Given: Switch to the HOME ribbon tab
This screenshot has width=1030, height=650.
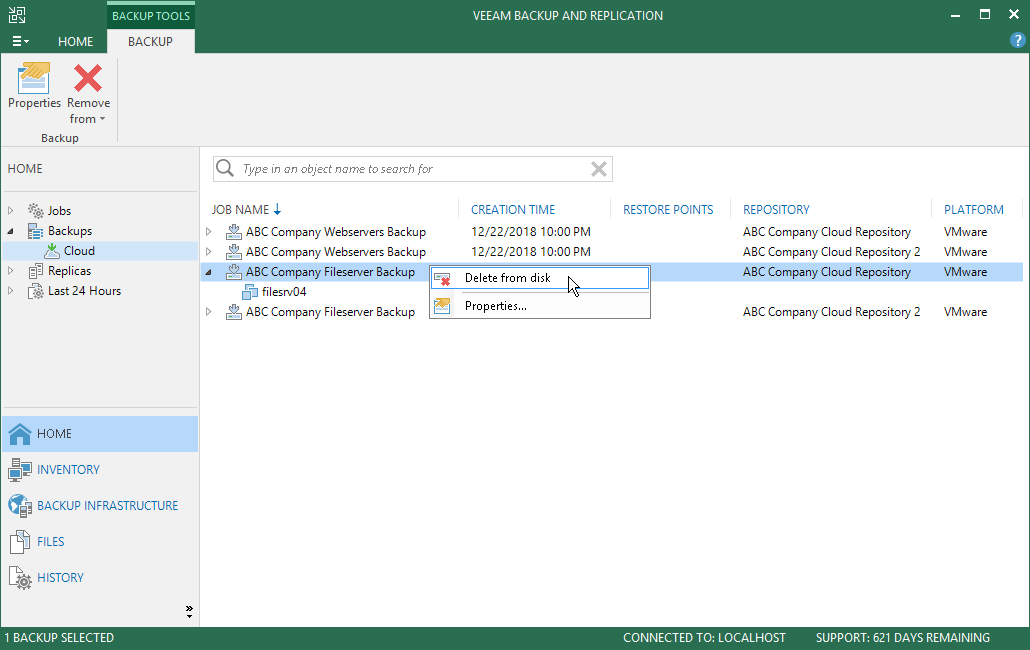Looking at the screenshot, I should (x=76, y=41).
